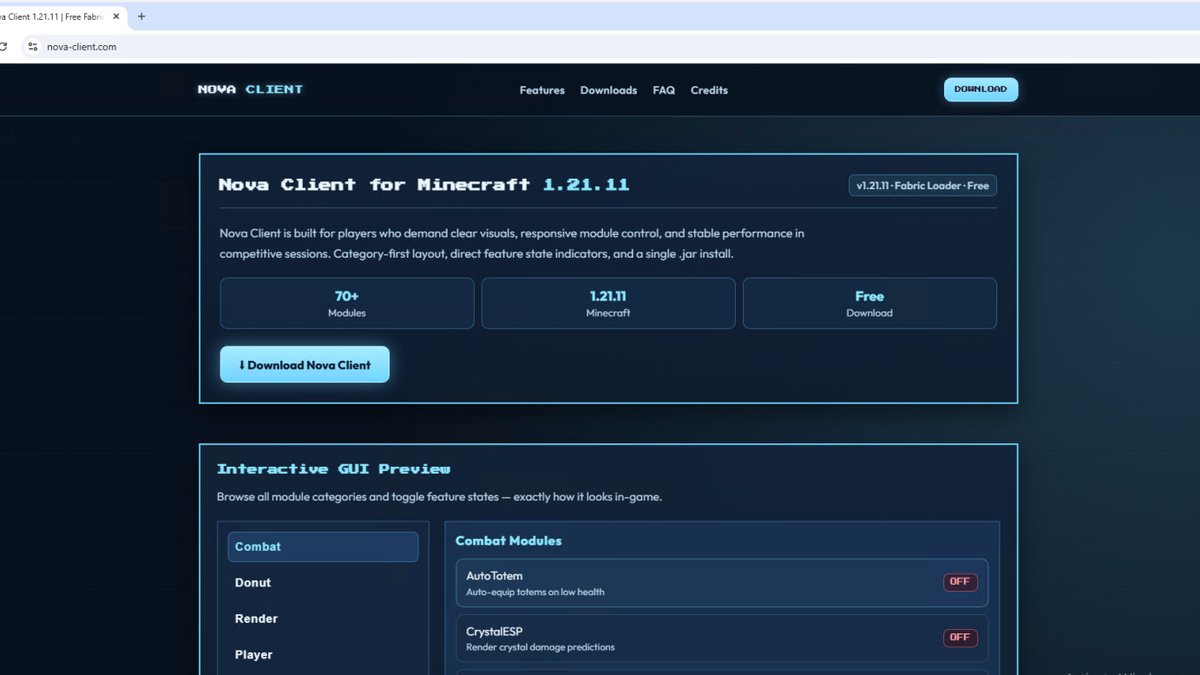Select the Nova Client browser tab
1200x675 pixels.
(60, 16)
